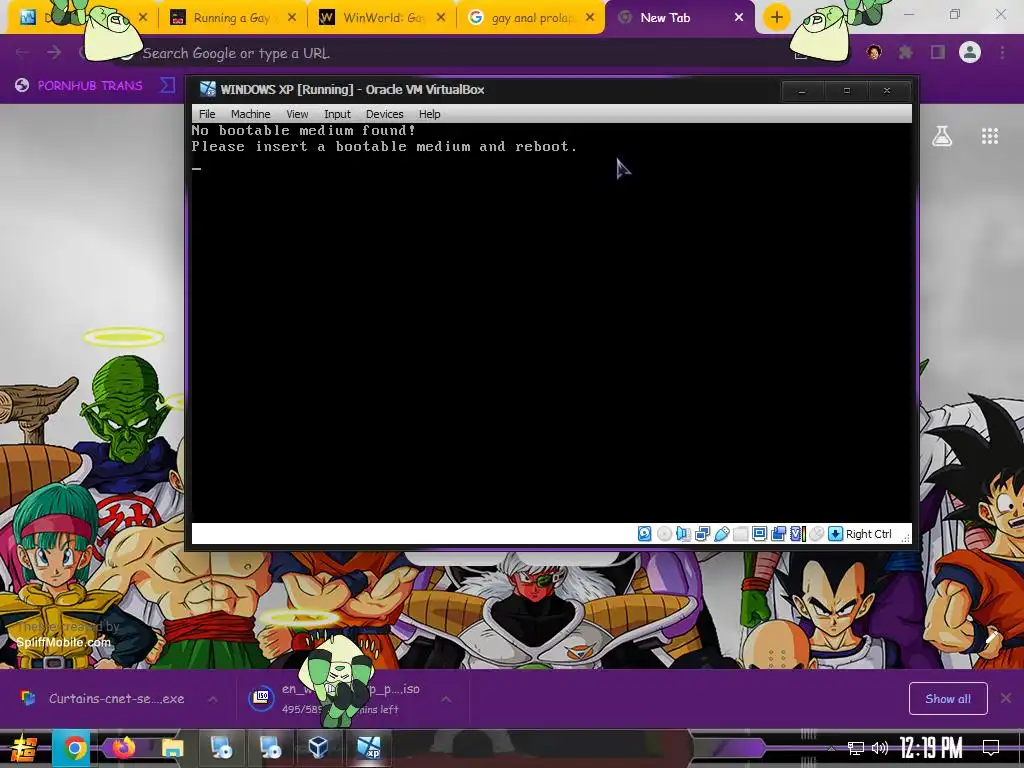The height and width of the screenshot is (768, 1024).
Task: Expand options for the iso download
Action: [446, 699]
